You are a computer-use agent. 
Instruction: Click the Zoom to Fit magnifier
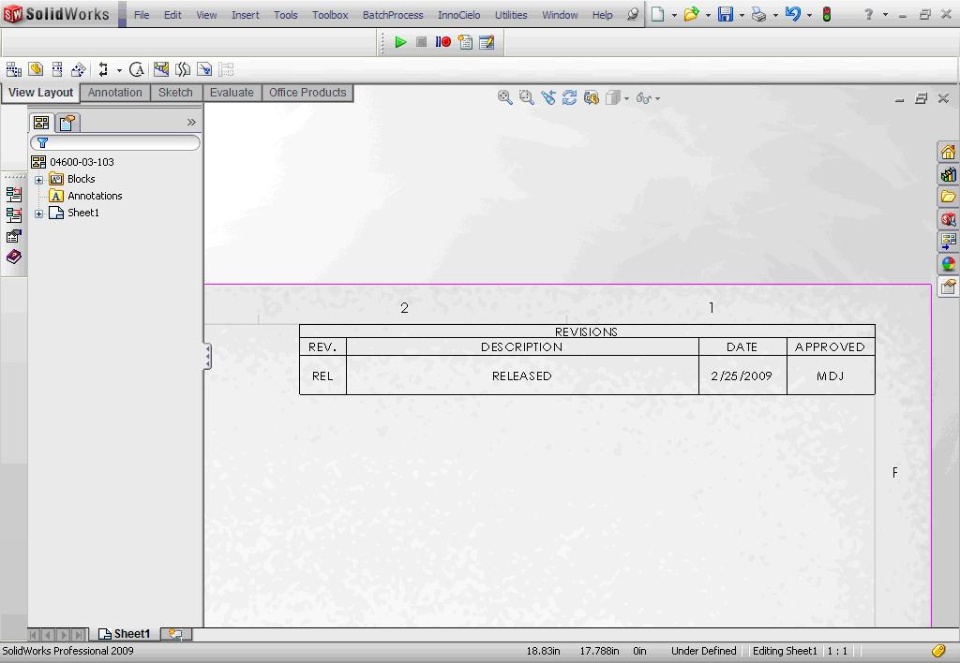pyautogui.click(x=504, y=98)
